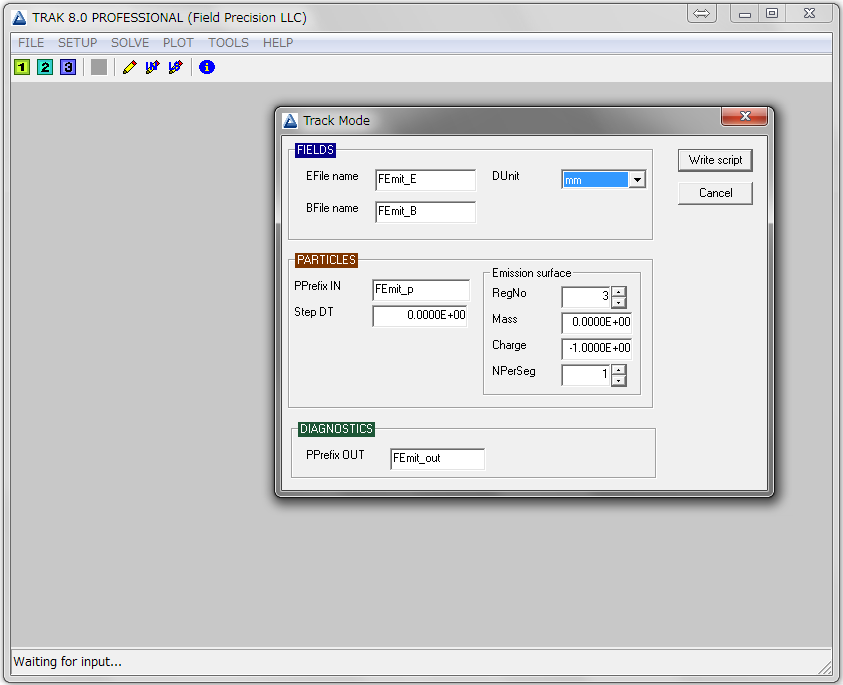Open the FILE menu
Viewport: 843px width, 685px height.
[x=31, y=42]
